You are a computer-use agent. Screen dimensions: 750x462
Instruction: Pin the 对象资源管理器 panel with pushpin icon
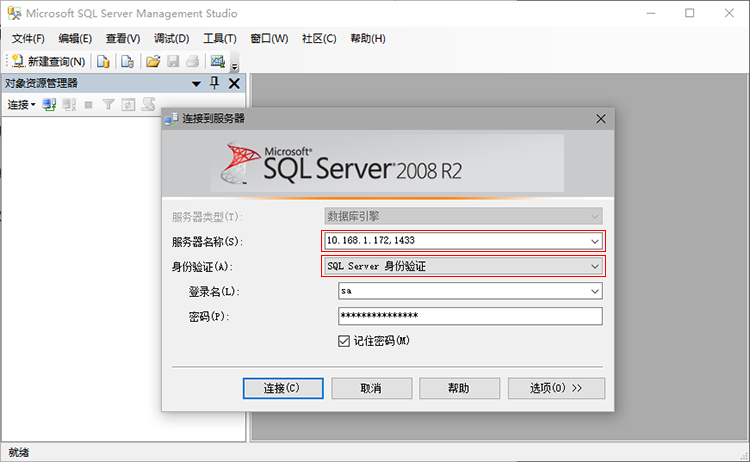click(214, 84)
